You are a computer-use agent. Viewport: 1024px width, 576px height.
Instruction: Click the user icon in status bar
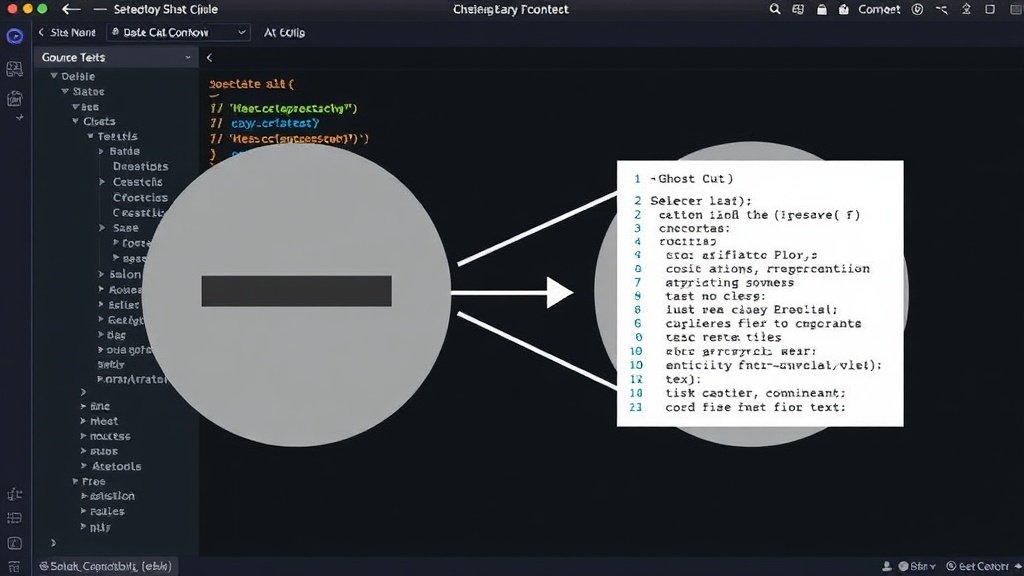887,566
